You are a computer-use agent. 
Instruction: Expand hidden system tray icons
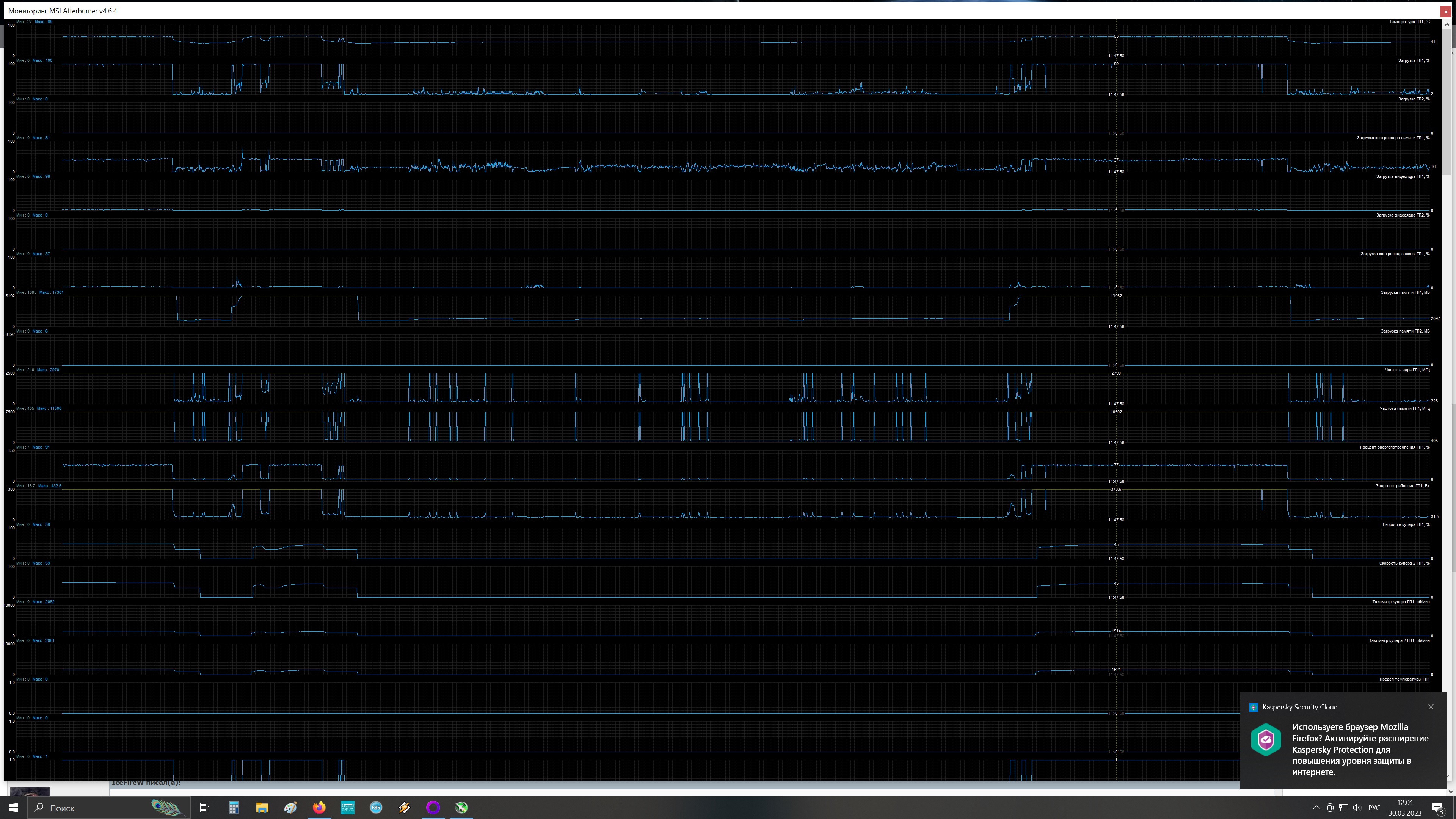coord(1316,808)
